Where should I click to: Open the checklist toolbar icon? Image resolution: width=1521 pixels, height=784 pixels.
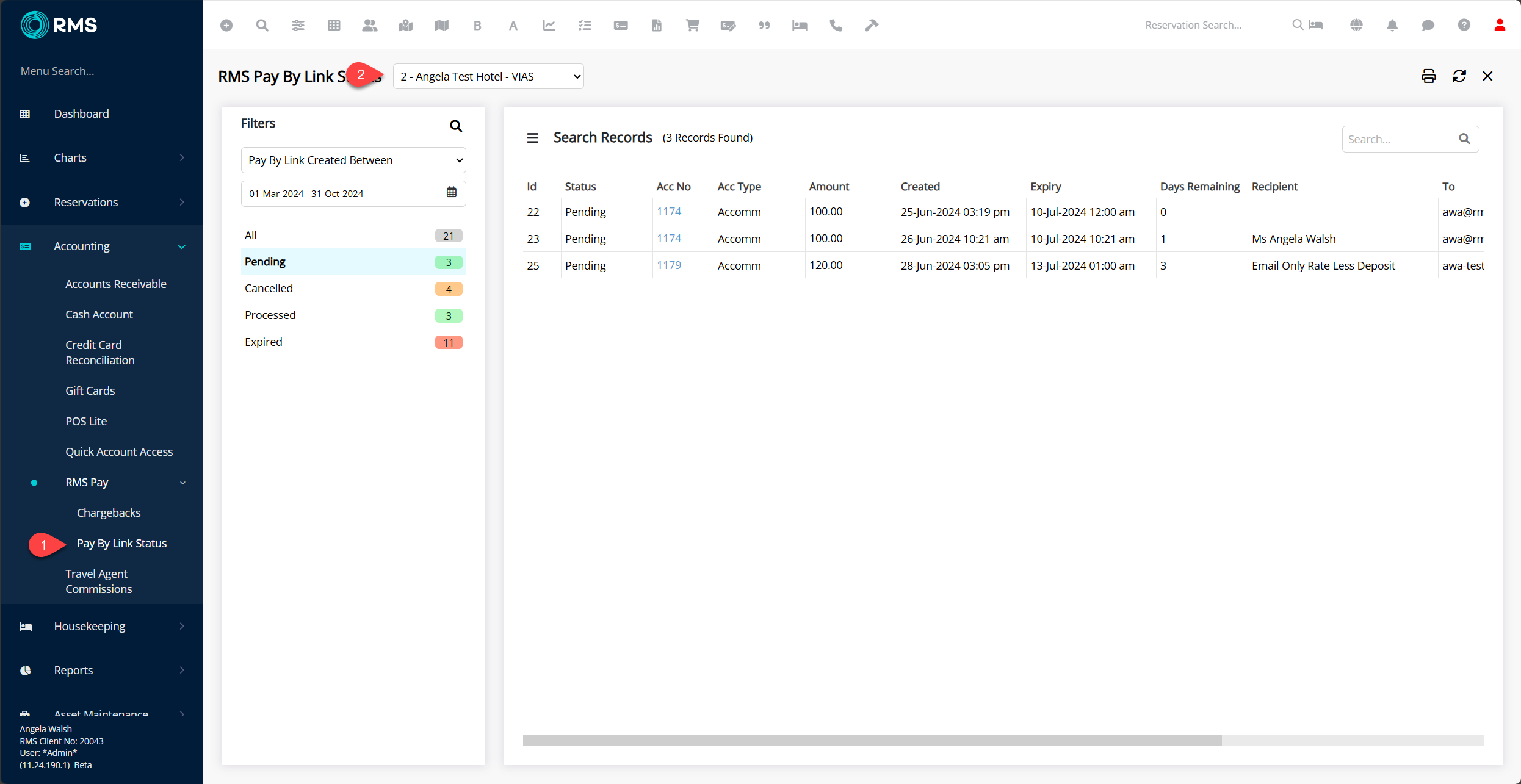(585, 25)
